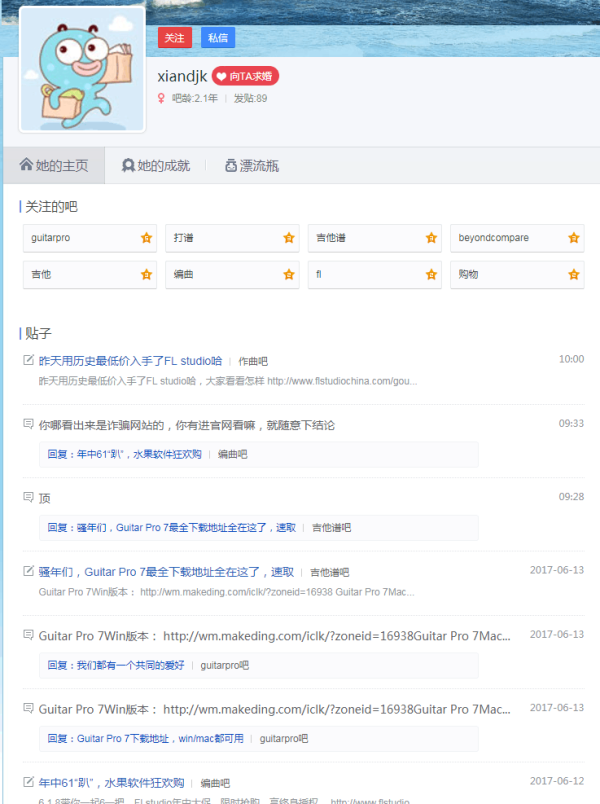Toggle the star on 购物 forum
This screenshot has width=600, height=804.
[574, 274]
